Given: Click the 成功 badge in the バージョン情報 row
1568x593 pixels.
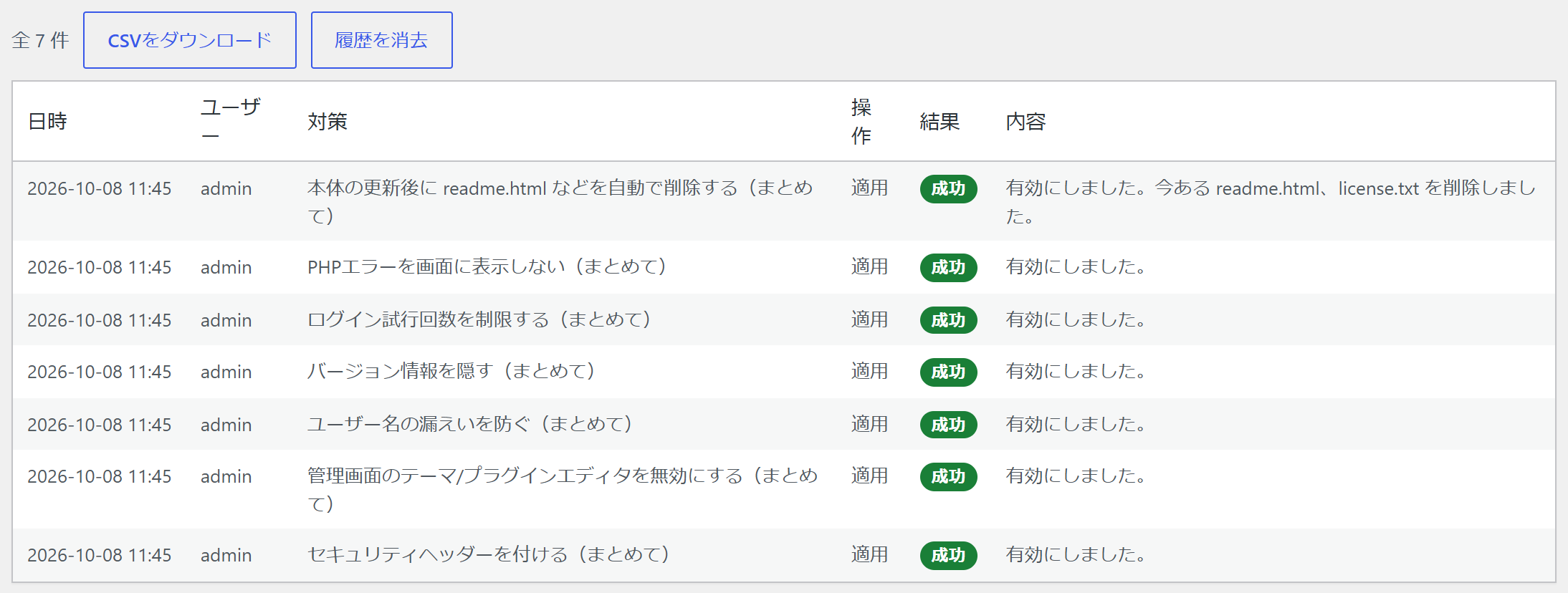Looking at the screenshot, I should click(x=948, y=372).
